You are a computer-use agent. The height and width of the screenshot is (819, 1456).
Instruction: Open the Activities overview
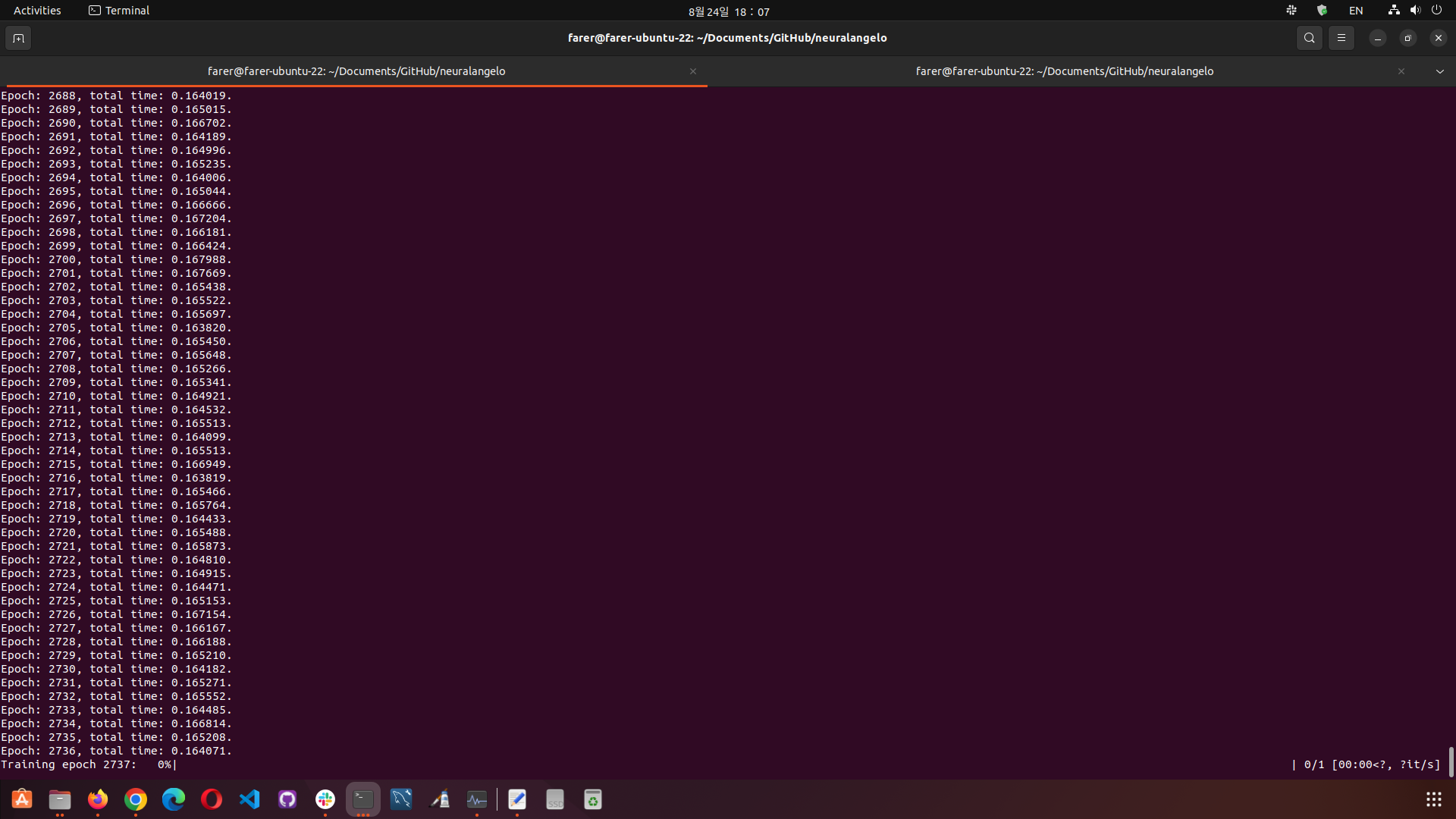pos(36,10)
